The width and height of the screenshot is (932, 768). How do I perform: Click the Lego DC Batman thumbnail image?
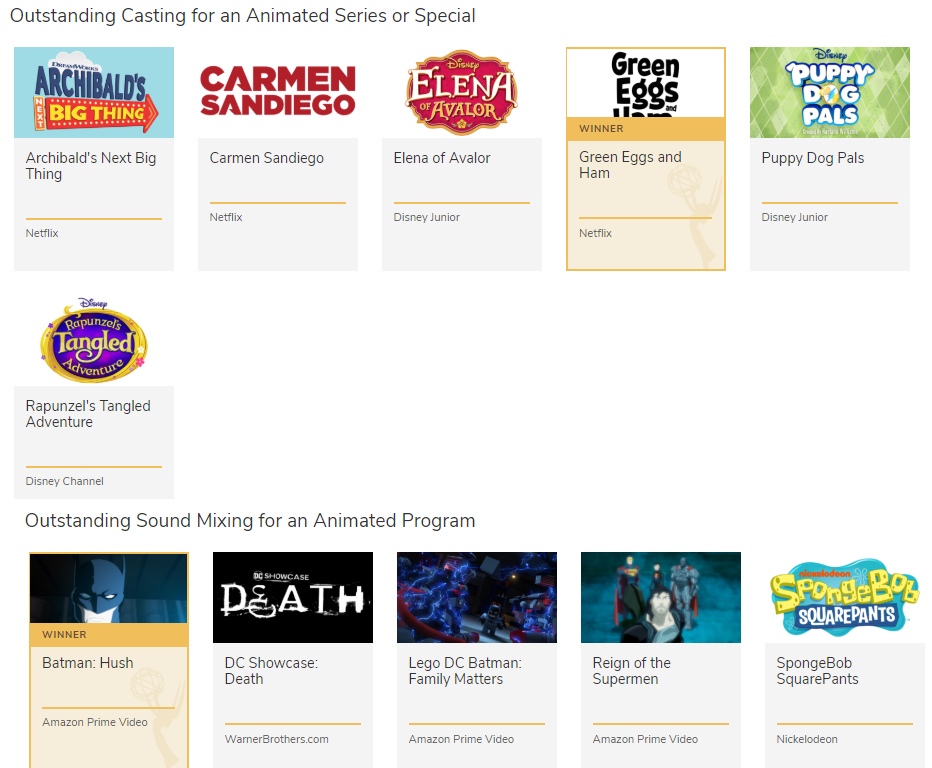click(477, 598)
